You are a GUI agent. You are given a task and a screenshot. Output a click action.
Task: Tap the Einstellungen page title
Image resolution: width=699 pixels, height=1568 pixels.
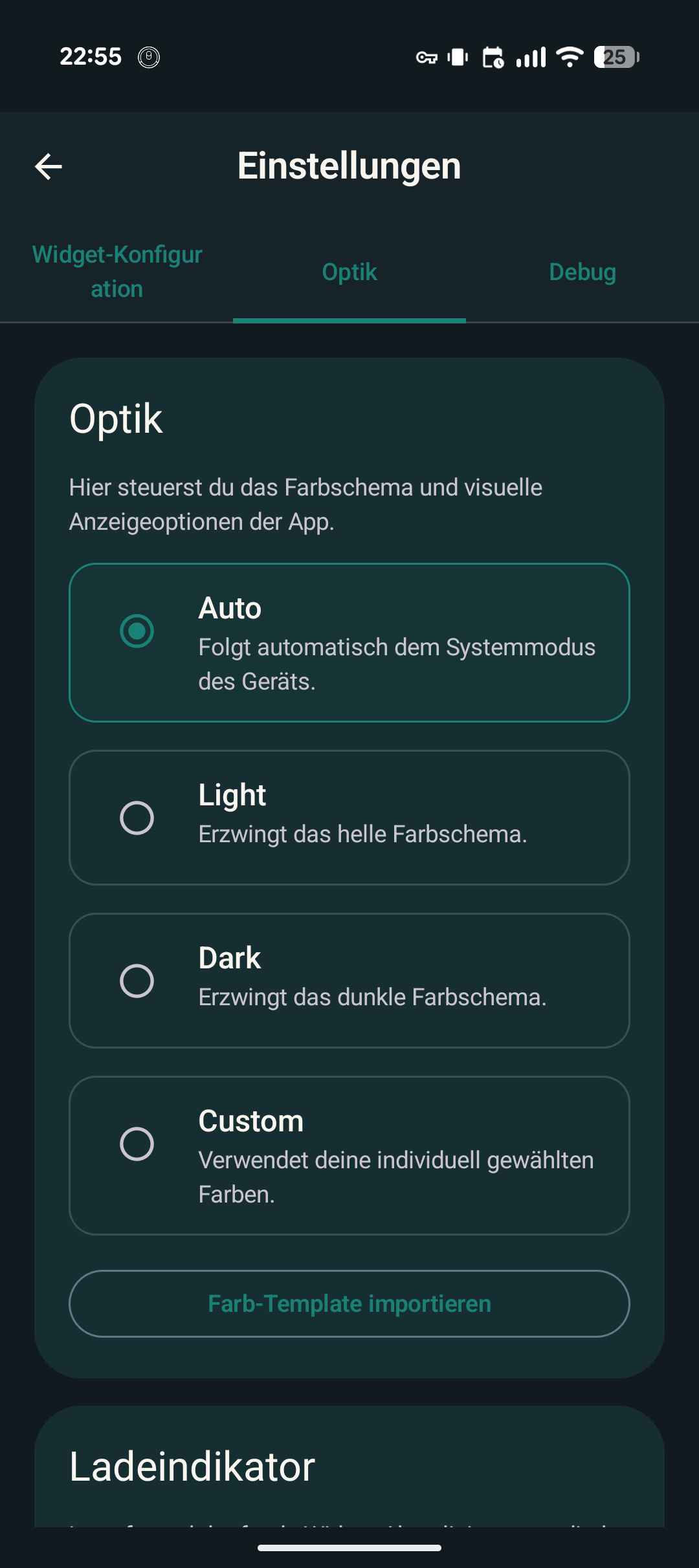click(349, 166)
